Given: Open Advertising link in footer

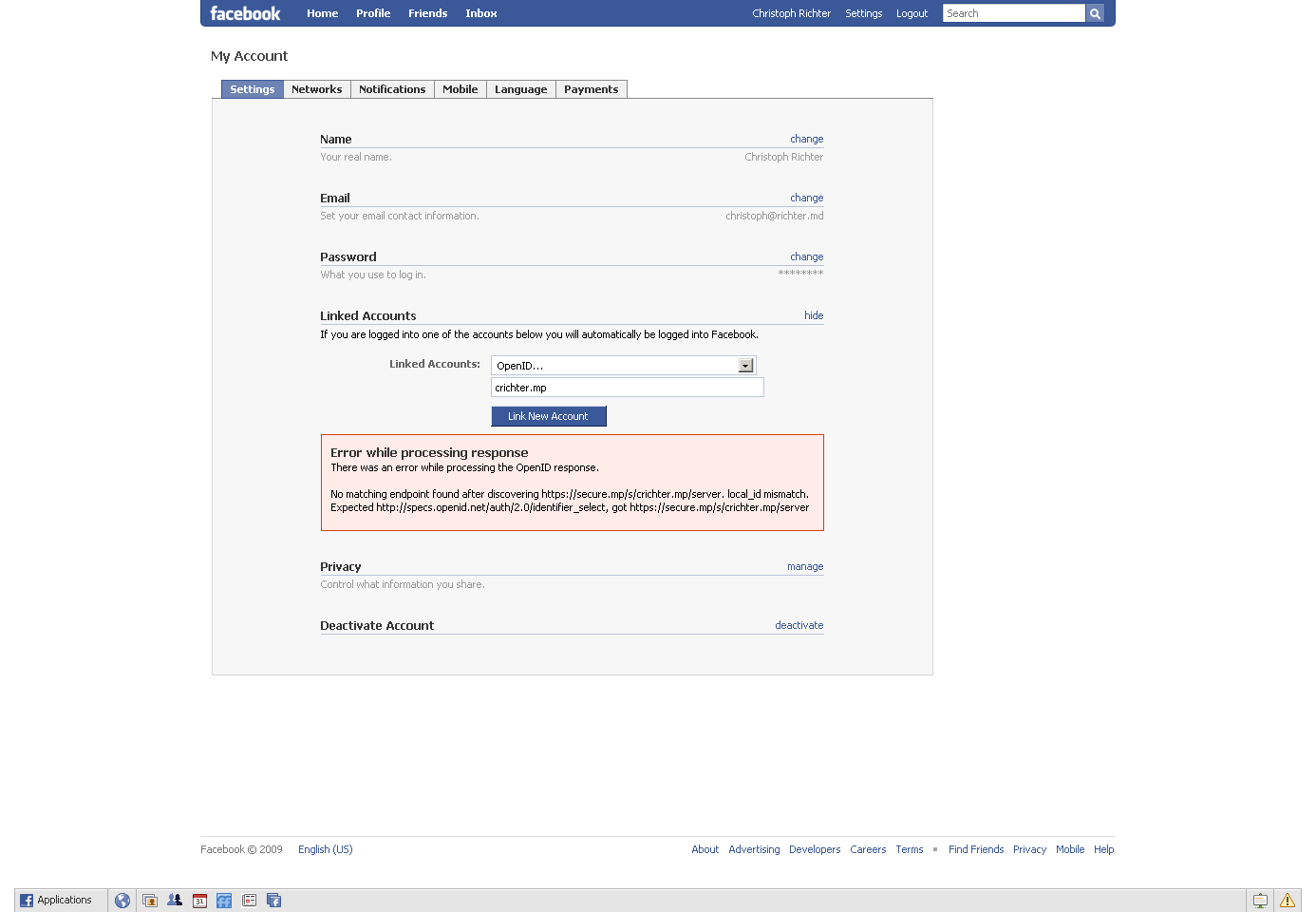Looking at the screenshot, I should [755, 849].
